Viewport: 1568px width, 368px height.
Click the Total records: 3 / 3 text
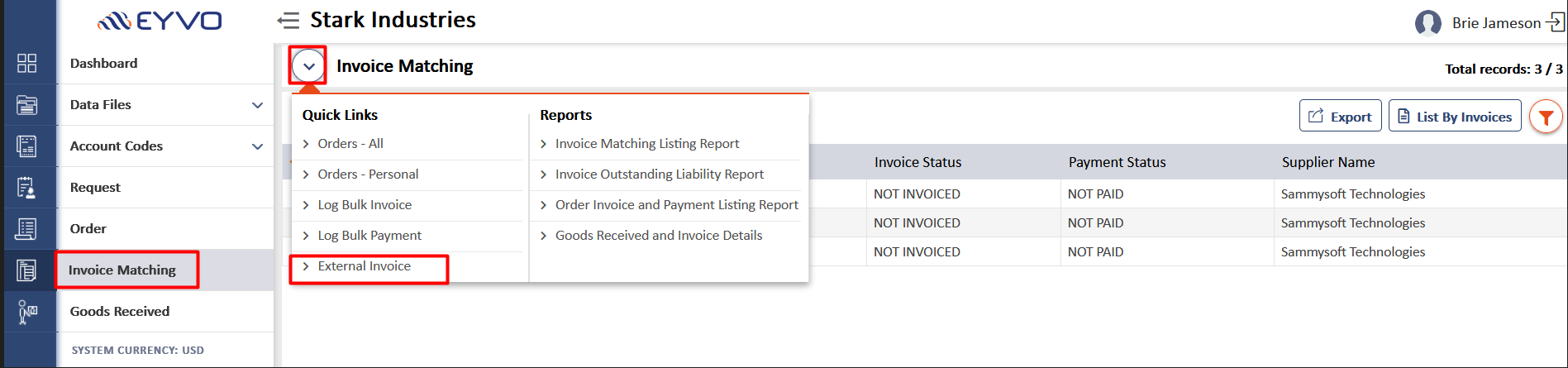(1504, 69)
